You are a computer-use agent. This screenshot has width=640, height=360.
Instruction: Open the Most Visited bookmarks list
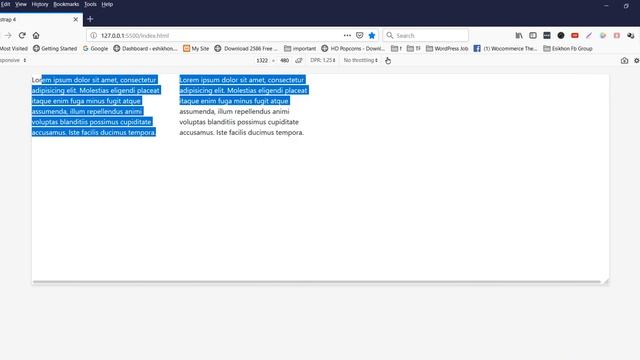tap(13, 48)
